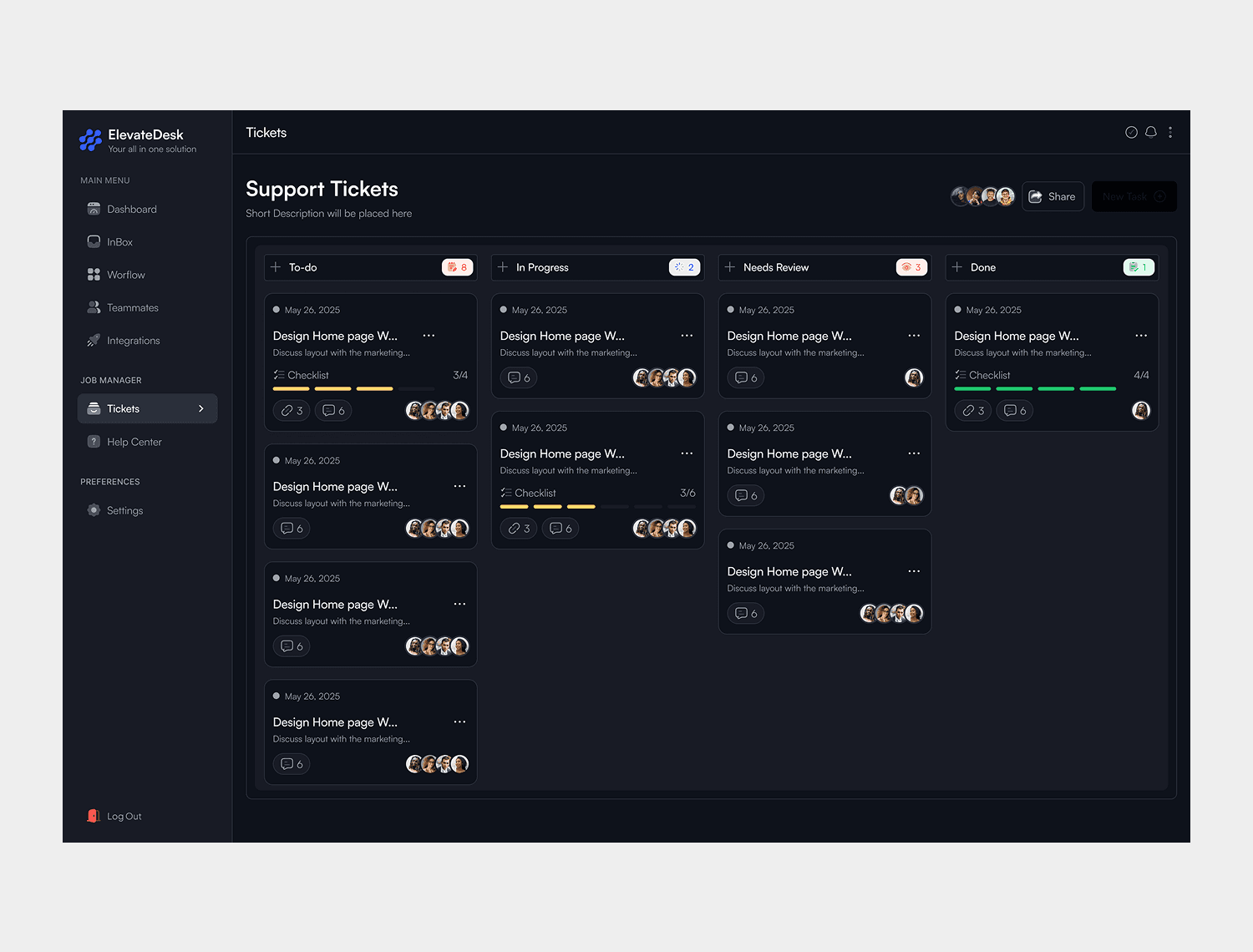
Task: Click the two avatars on the second Needs Review card
Action: (x=907, y=496)
